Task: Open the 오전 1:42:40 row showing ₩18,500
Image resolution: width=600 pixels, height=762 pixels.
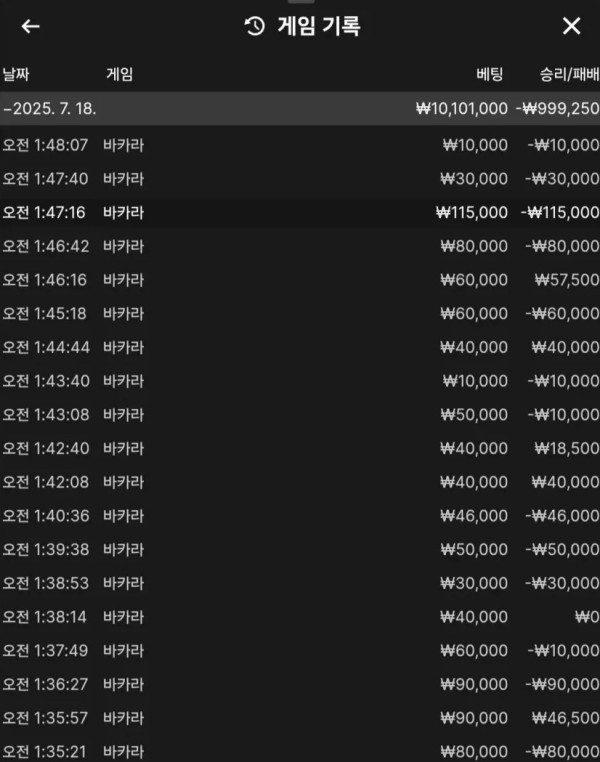Action: [x=300, y=448]
